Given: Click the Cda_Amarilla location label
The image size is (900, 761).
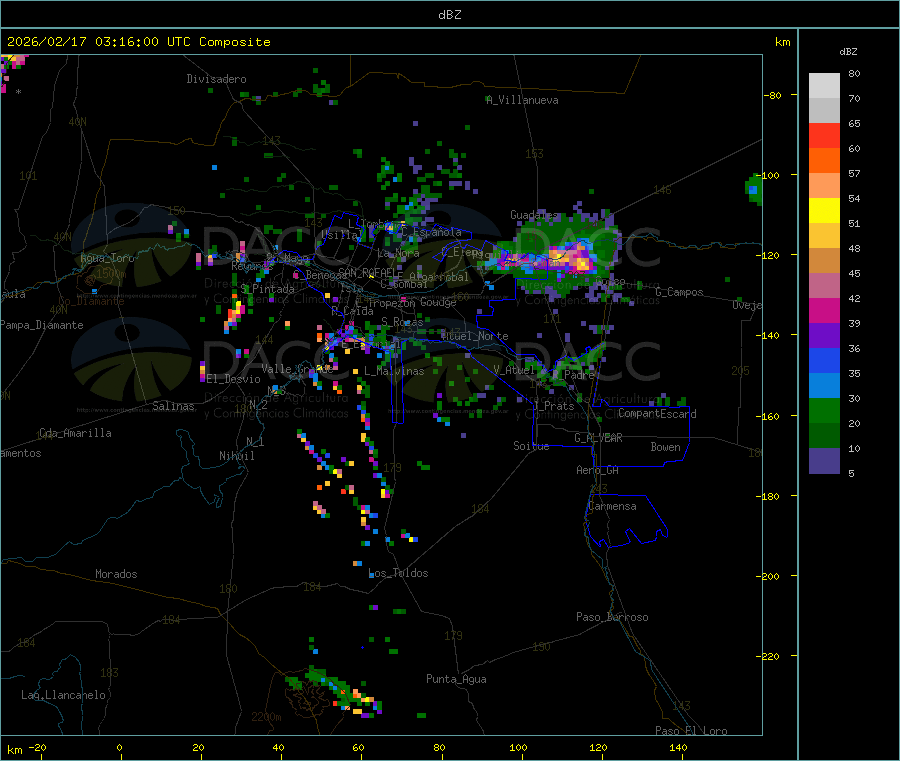Looking at the screenshot, I should pyautogui.click(x=75, y=433).
